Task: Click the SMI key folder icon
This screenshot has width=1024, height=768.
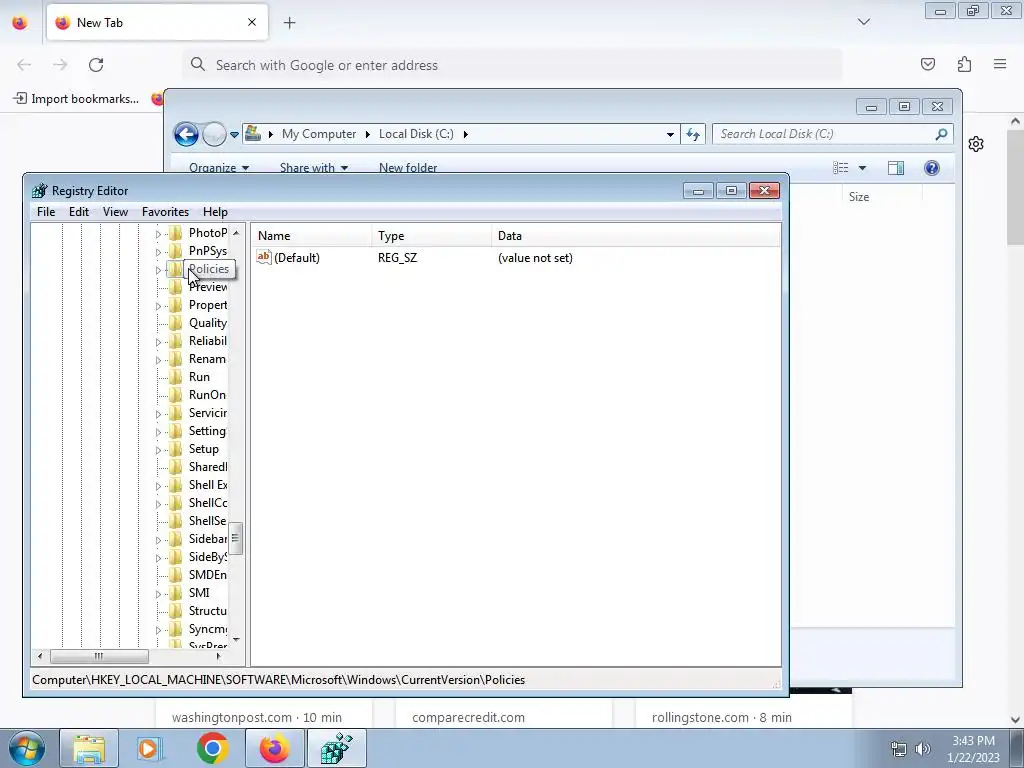Action: tap(176, 593)
